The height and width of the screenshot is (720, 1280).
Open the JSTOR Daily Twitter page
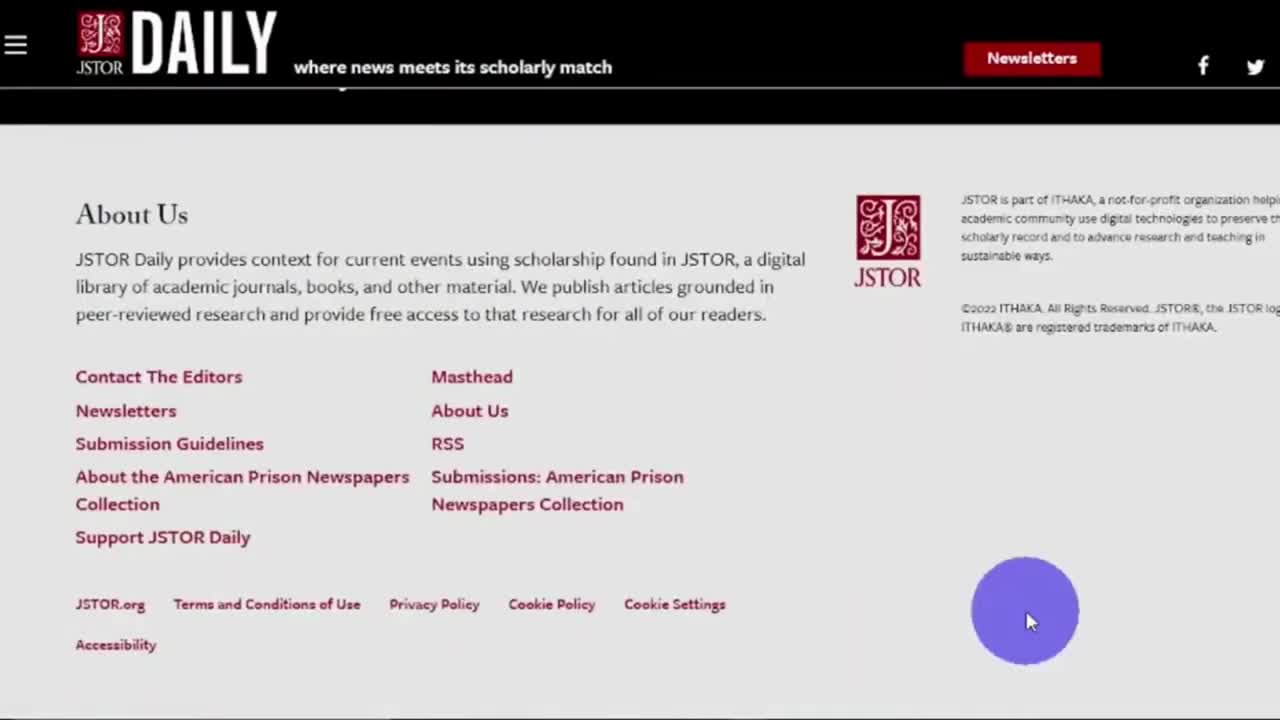point(1255,67)
